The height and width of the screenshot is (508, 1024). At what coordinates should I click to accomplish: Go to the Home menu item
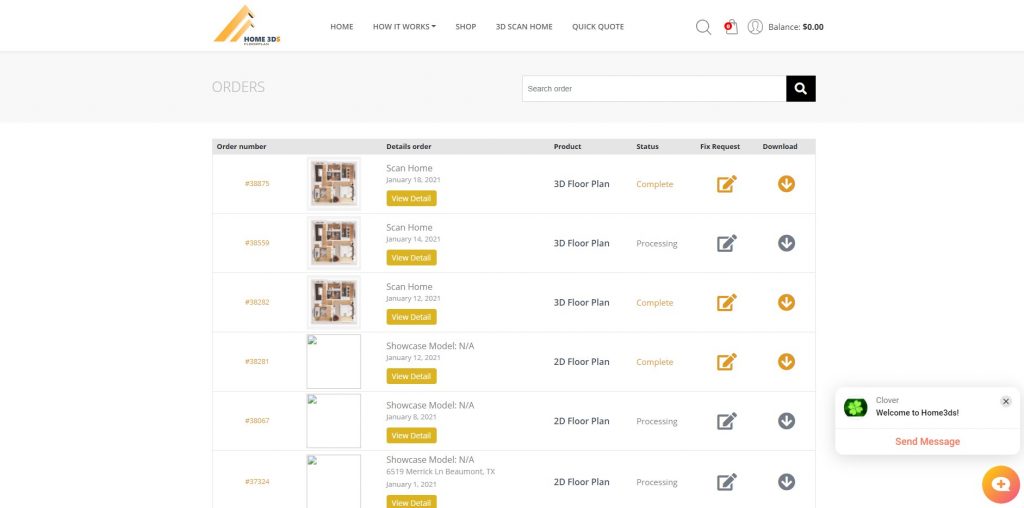coord(342,27)
